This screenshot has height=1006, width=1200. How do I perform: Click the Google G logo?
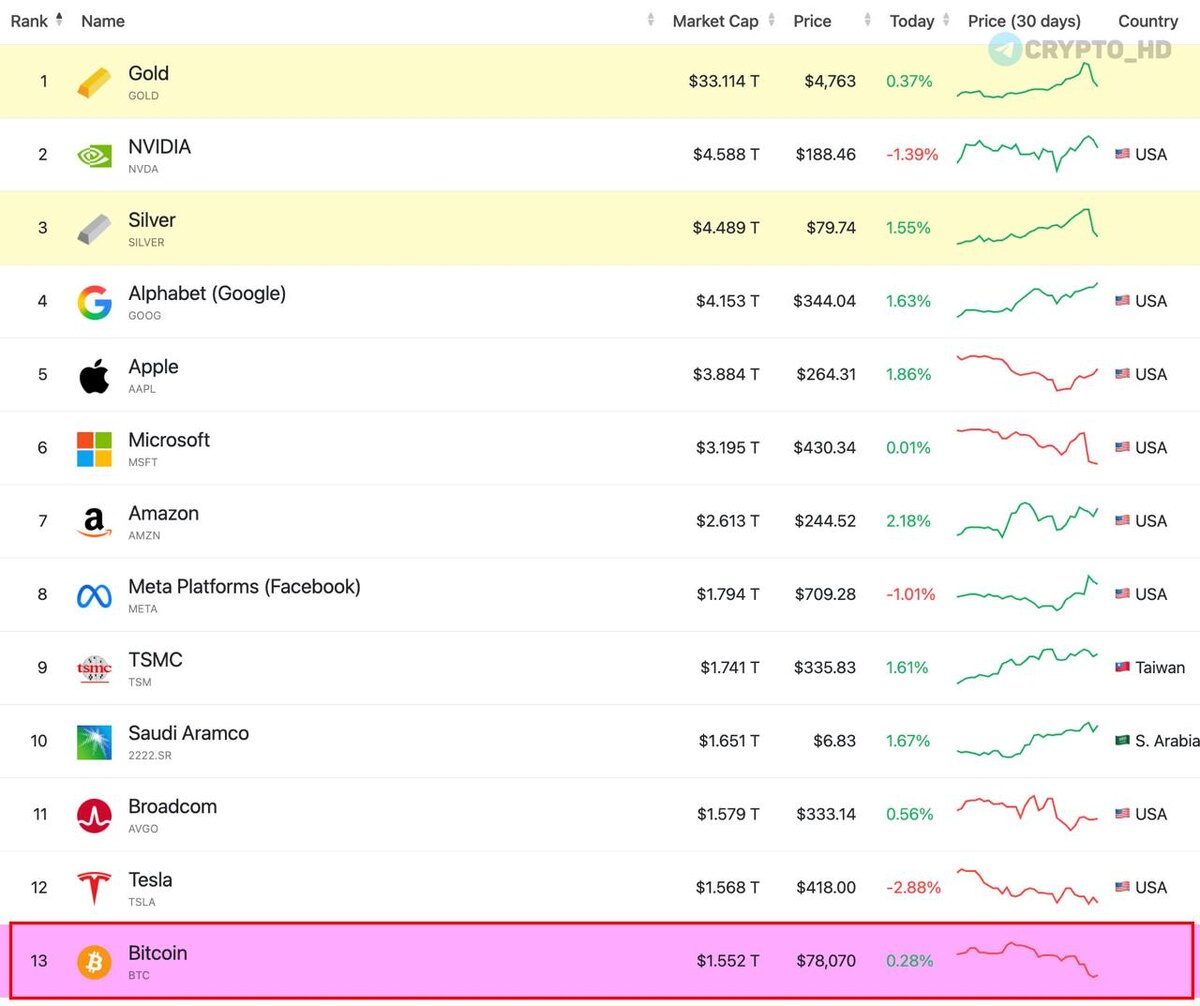95,302
